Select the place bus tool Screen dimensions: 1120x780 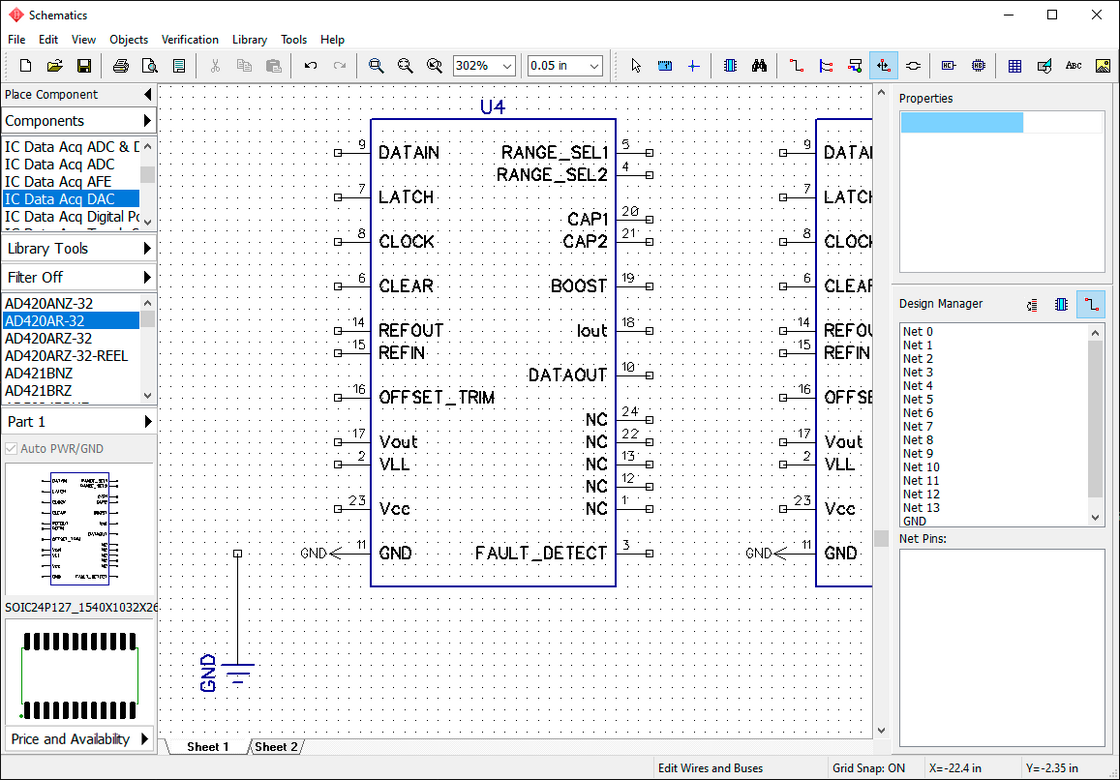tap(826, 66)
